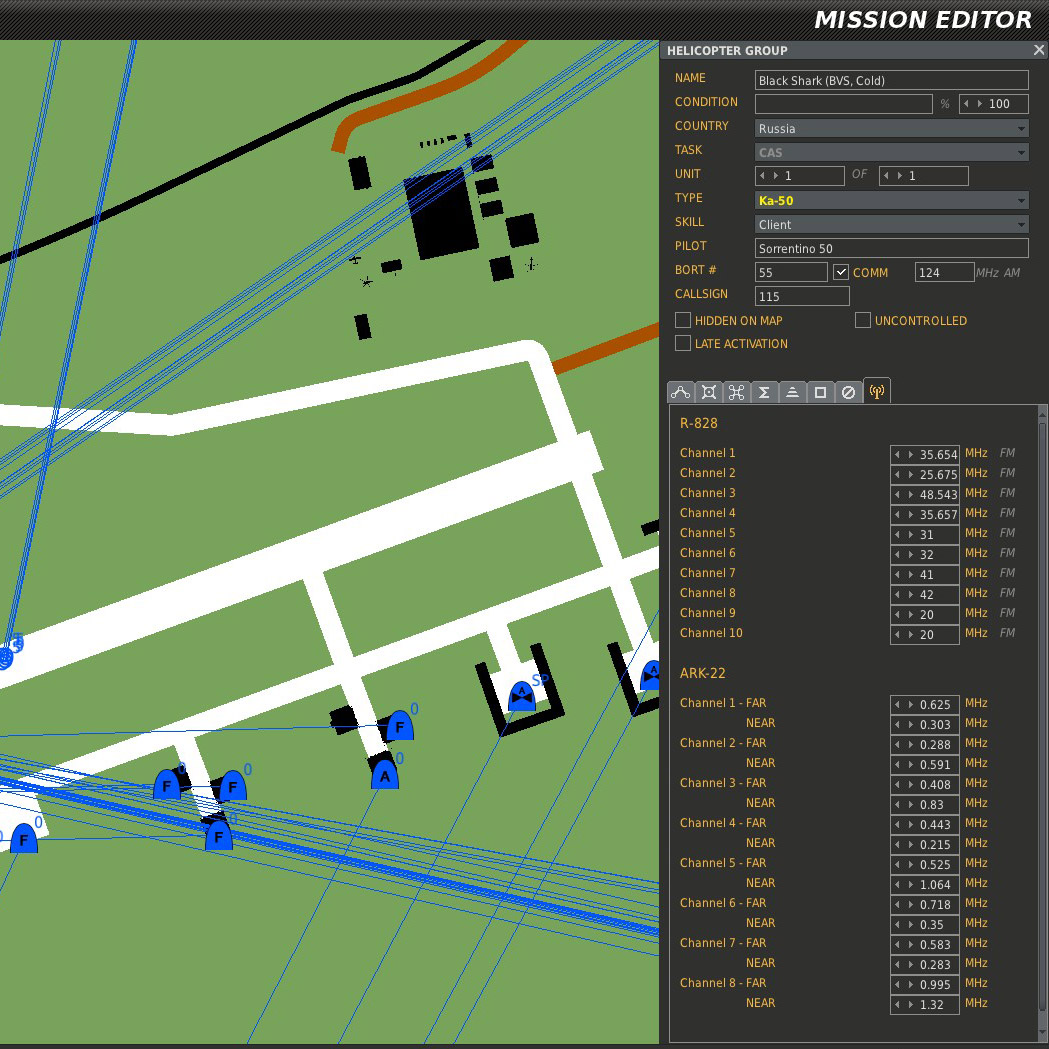This screenshot has height=1049, width=1049.
Task: Open the triangle stacked-lines tab icon
Action: pos(792,392)
